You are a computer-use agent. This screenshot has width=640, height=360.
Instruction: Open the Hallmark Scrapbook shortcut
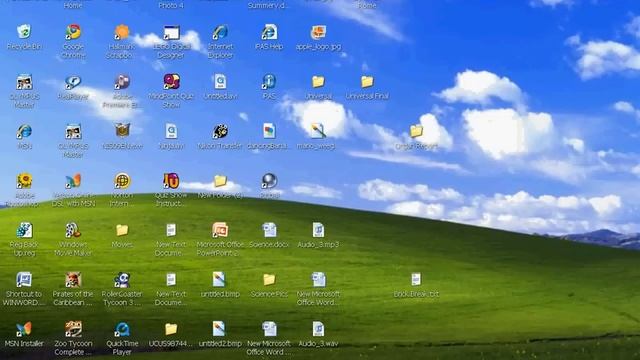coord(122,32)
